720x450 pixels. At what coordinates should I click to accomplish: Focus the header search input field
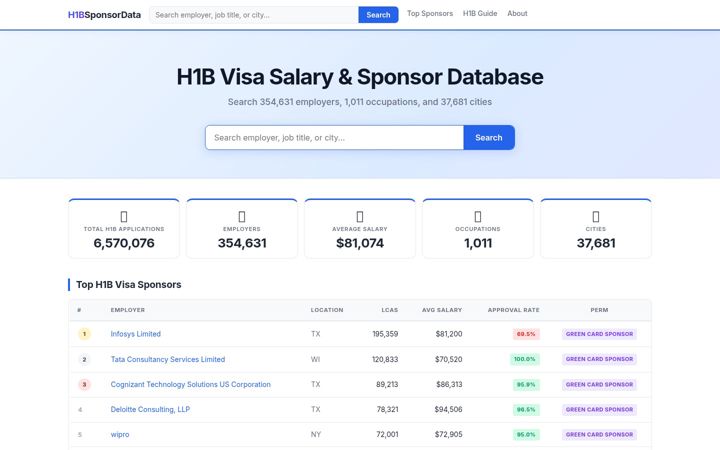pyautogui.click(x=254, y=15)
